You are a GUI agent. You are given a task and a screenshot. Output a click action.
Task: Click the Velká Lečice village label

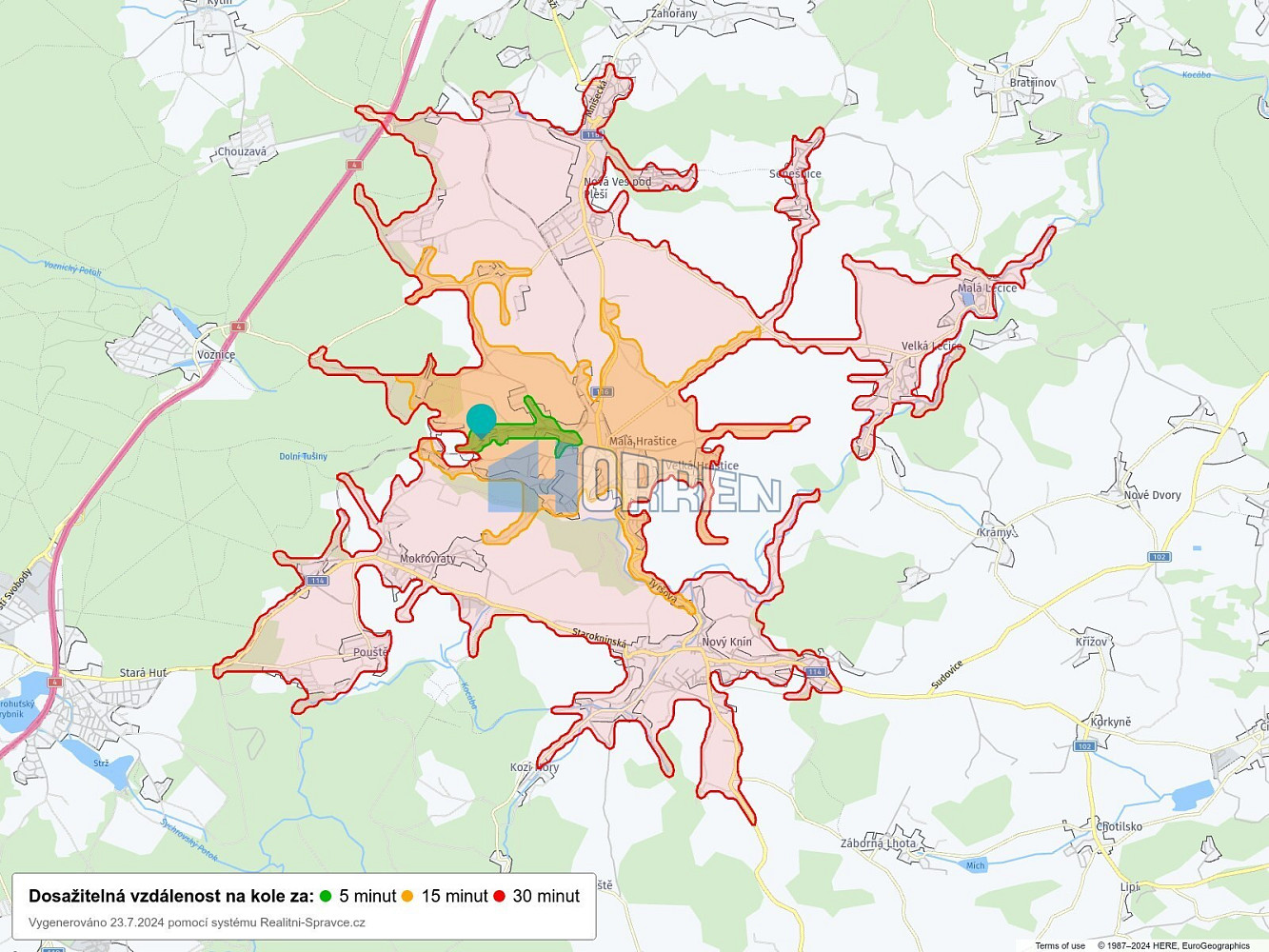point(931,346)
